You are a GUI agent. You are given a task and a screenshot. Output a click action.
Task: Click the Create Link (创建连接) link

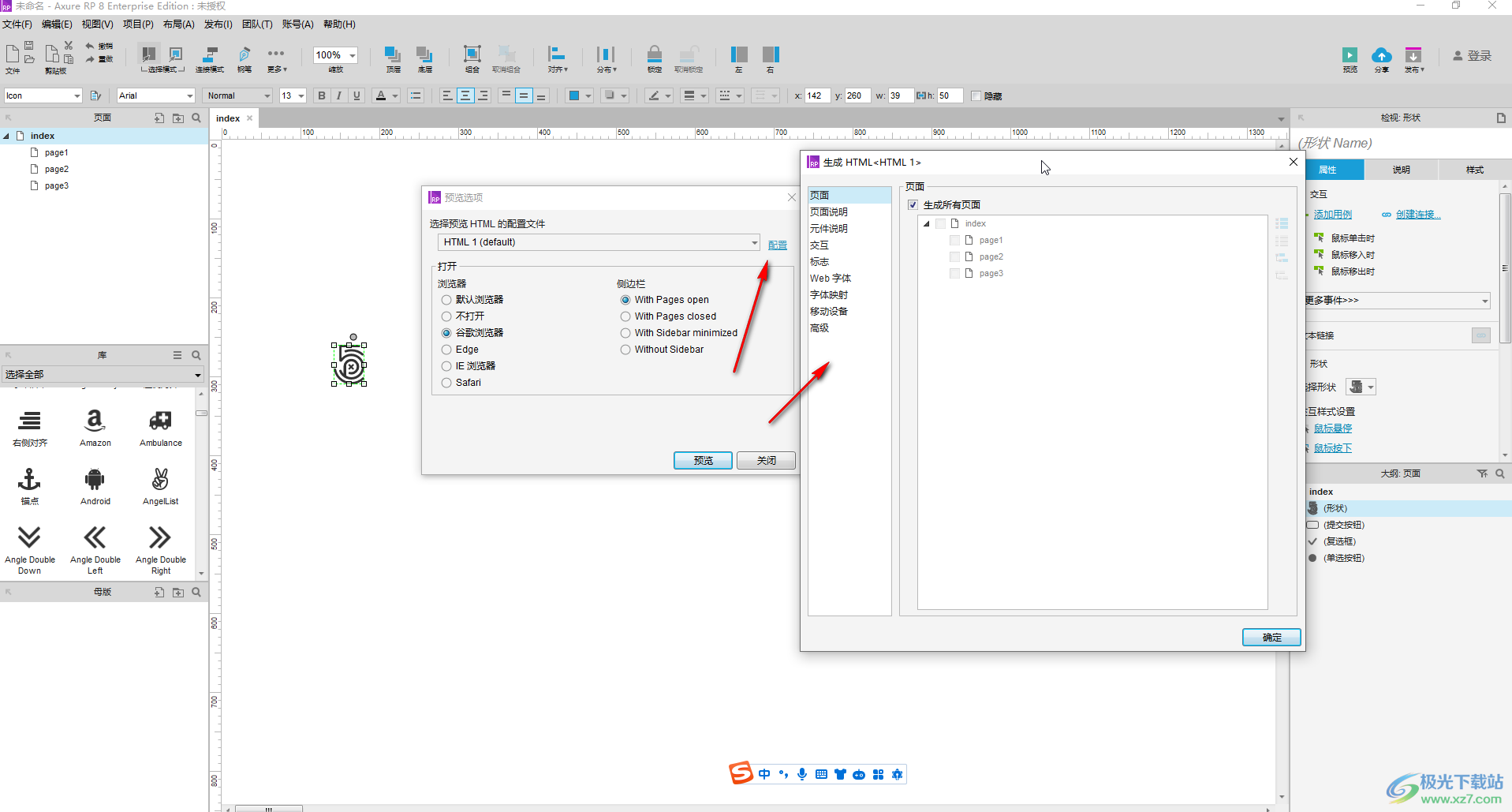point(1418,215)
